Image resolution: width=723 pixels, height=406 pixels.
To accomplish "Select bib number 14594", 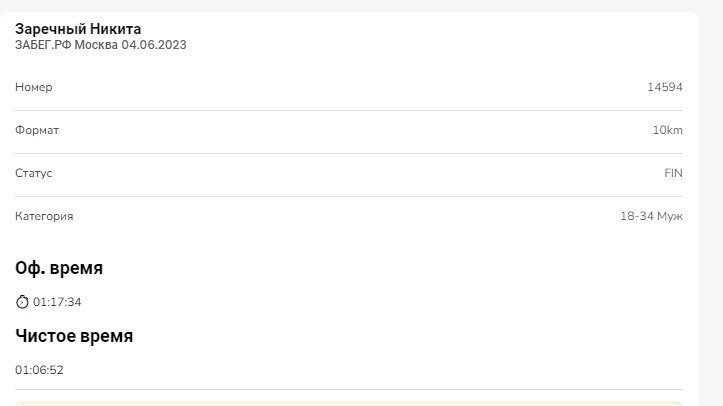I will 665,87.
